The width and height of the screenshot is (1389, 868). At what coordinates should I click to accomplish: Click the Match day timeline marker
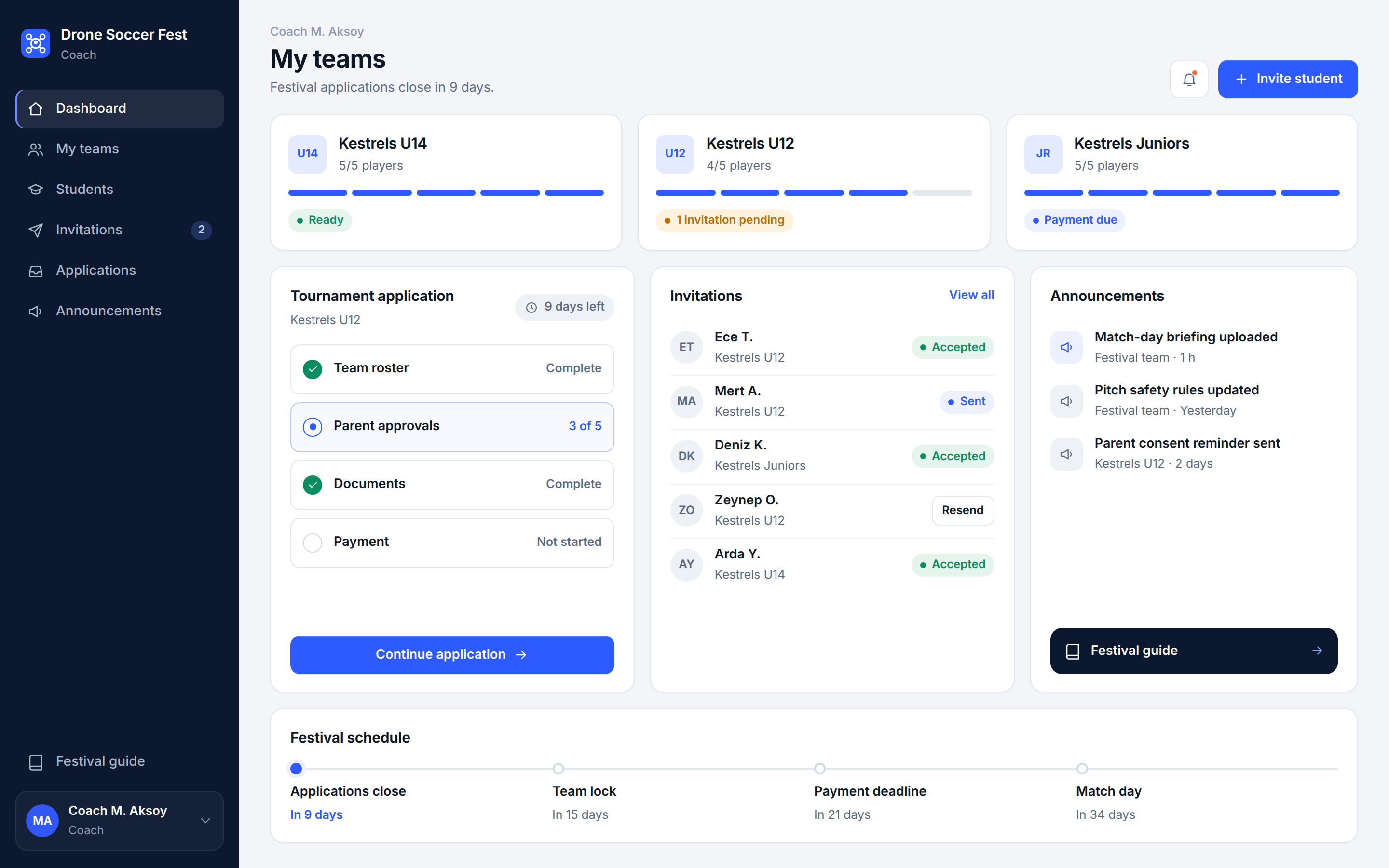click(1082, 769)
